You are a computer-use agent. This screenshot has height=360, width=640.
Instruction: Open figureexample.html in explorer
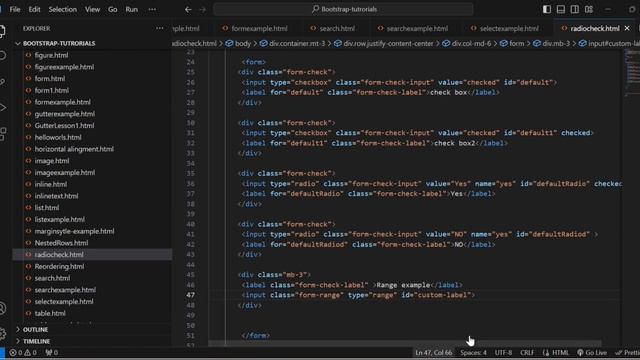coord(92,67)
